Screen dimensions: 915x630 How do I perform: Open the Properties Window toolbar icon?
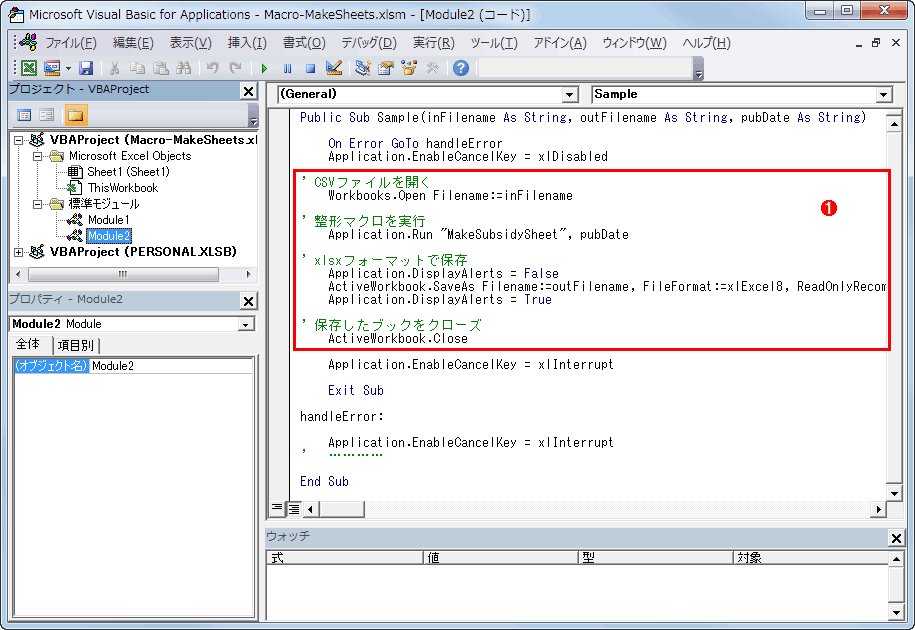[x=385, y=68]
